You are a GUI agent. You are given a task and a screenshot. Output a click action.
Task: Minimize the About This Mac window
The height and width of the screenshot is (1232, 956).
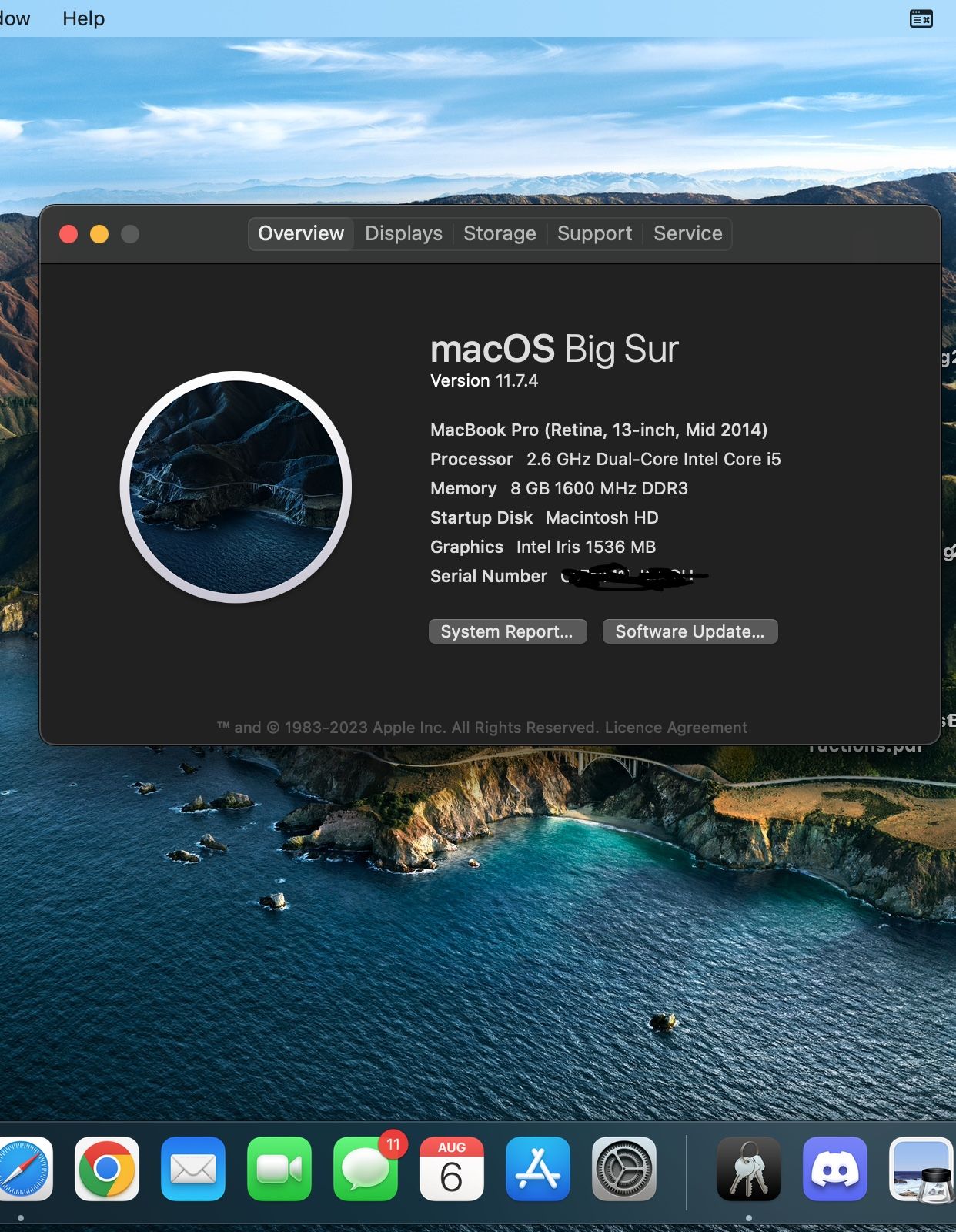[x=99, y=234]
